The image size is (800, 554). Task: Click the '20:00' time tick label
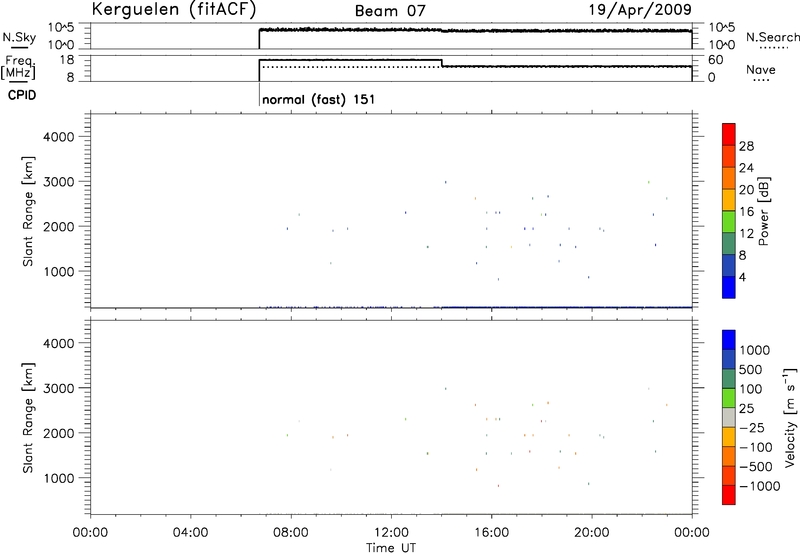click(x=592, y=533)
